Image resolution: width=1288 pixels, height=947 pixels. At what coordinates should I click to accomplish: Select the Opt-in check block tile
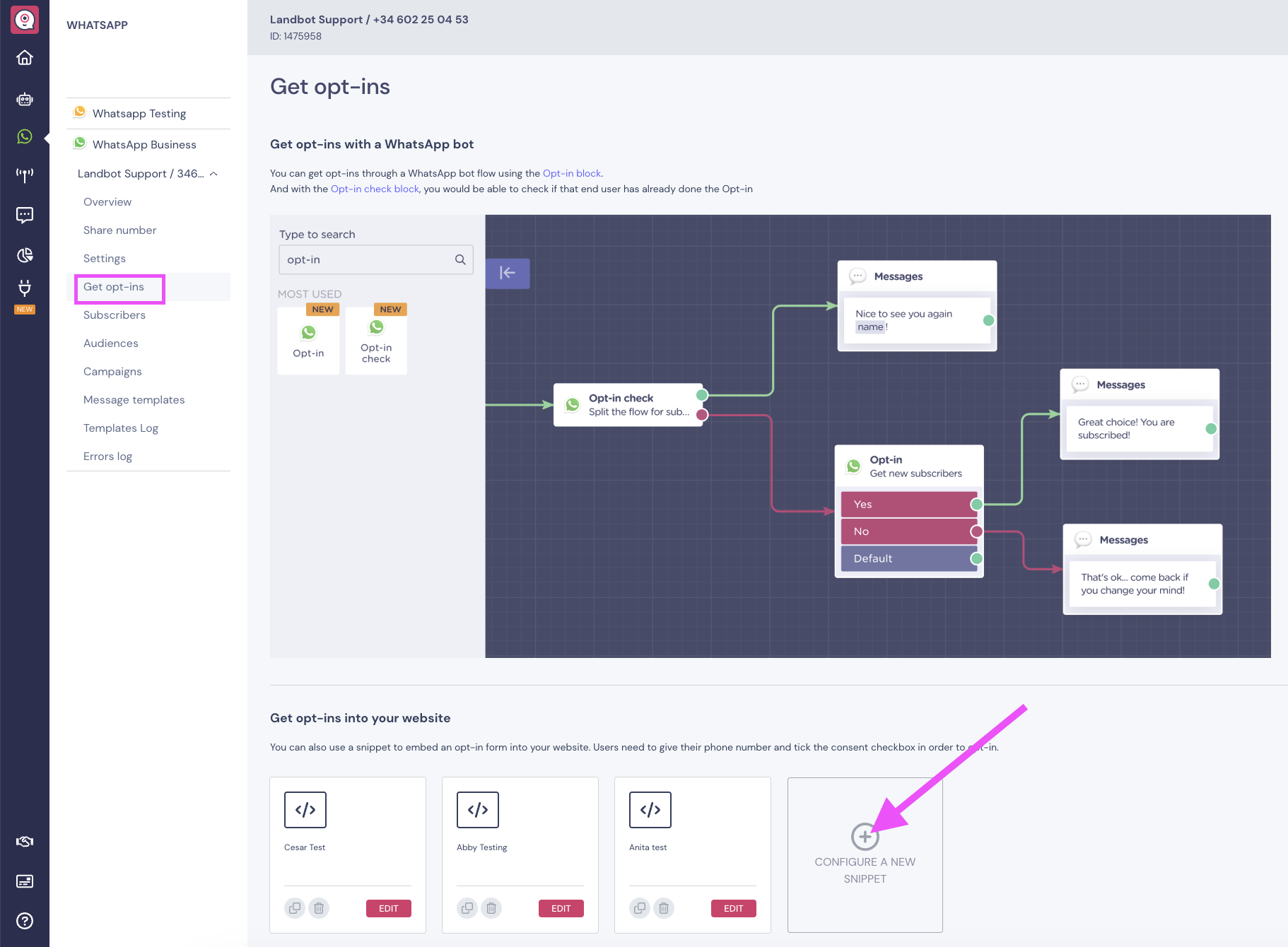tap(376, 340)
